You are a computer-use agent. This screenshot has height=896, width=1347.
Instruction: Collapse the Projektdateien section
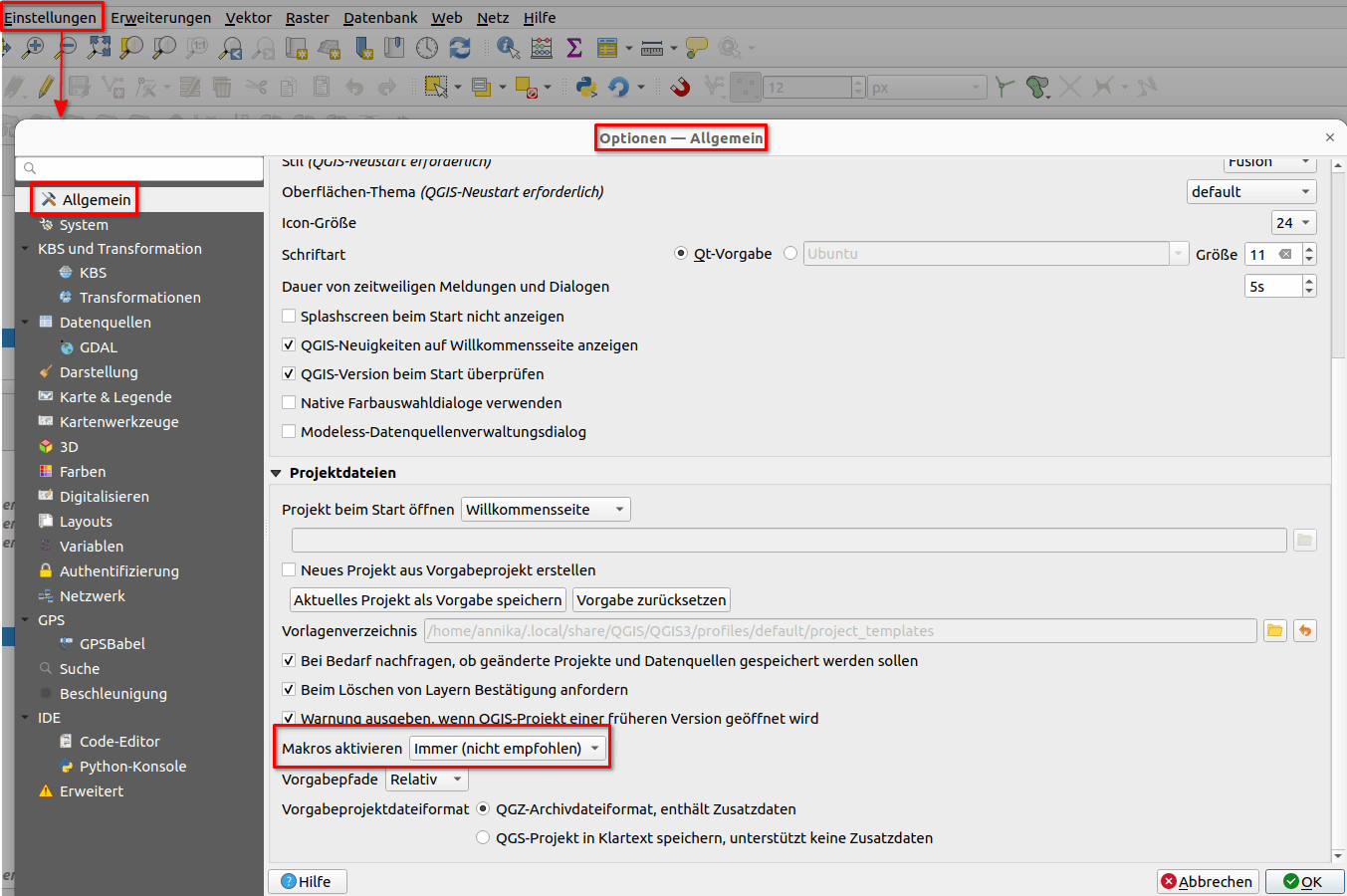click(x=277, y=473)
